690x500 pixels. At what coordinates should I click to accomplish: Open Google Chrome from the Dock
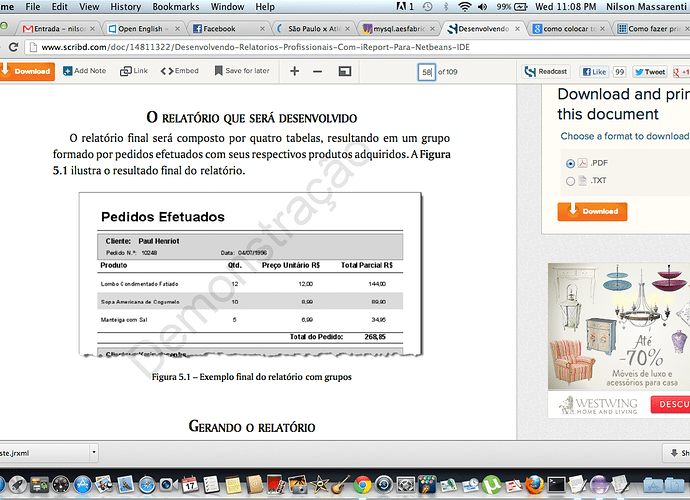362,485
